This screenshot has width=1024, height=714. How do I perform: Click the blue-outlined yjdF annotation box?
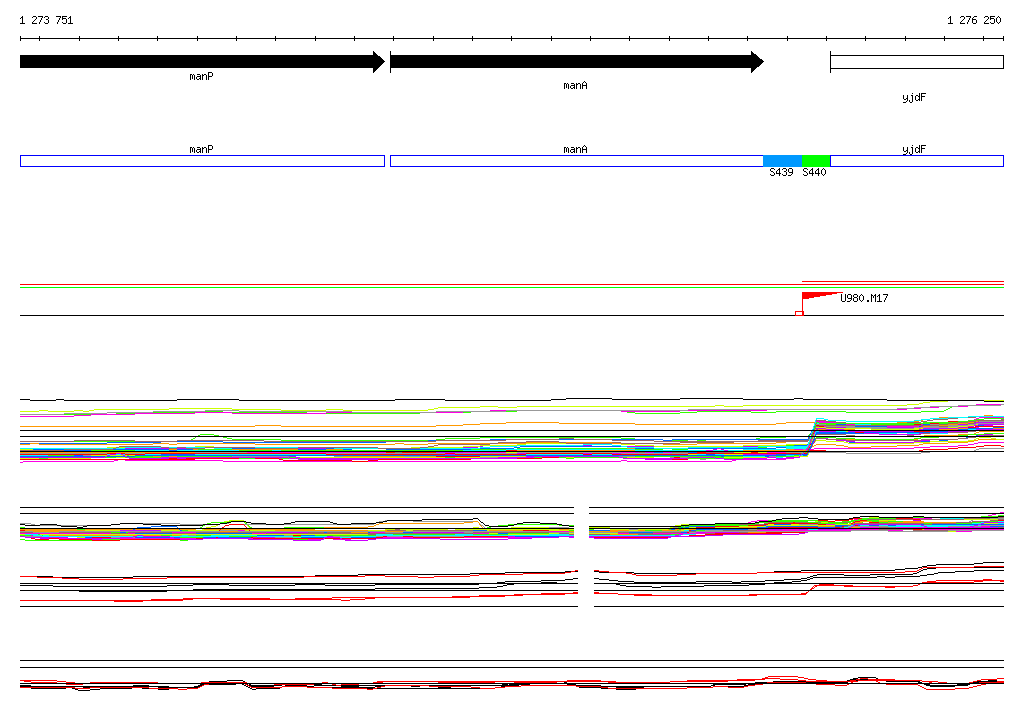(x=917, y=161)
